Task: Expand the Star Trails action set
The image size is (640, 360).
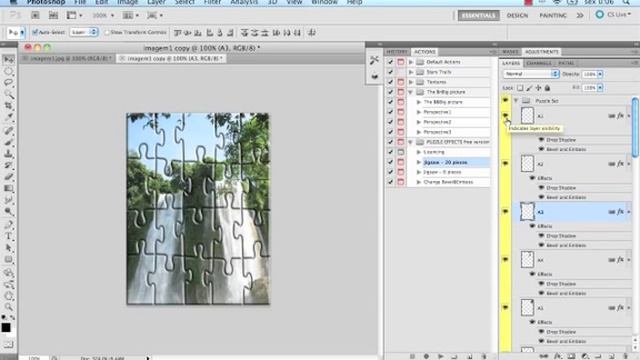Action: 411,72
